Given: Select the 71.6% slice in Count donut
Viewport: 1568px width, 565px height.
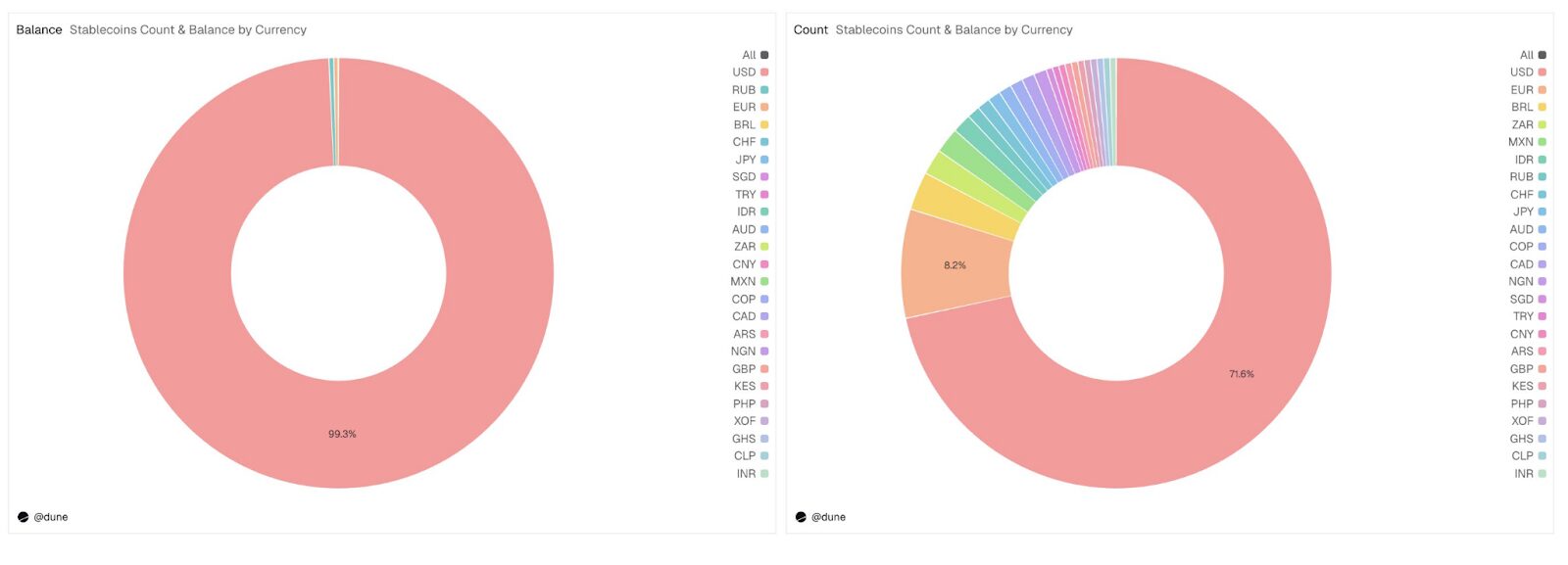Looking at the screenshot, I should pyautogui.click(x=1241, y=374).
